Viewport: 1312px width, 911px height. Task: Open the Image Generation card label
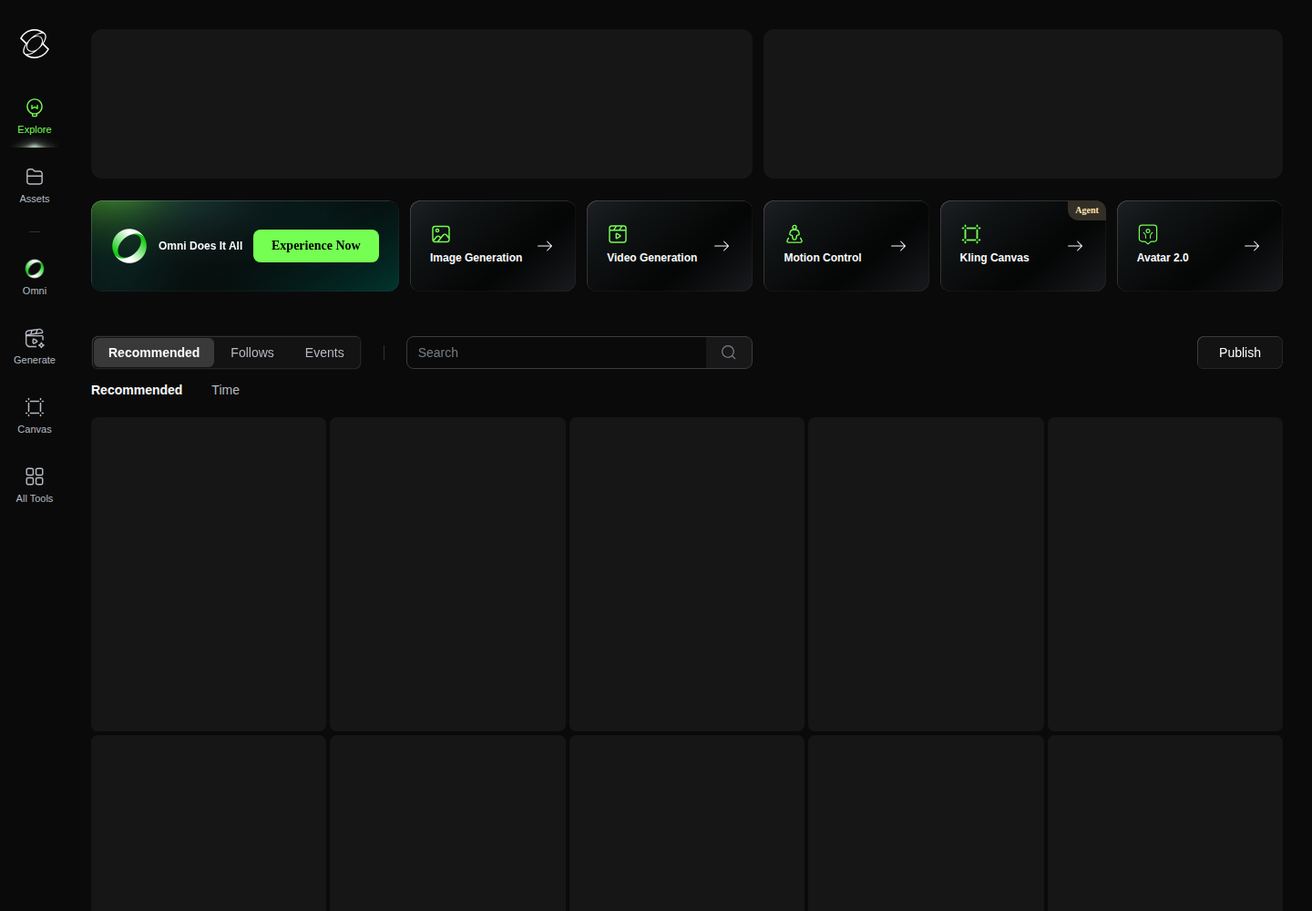coord(476,258)
